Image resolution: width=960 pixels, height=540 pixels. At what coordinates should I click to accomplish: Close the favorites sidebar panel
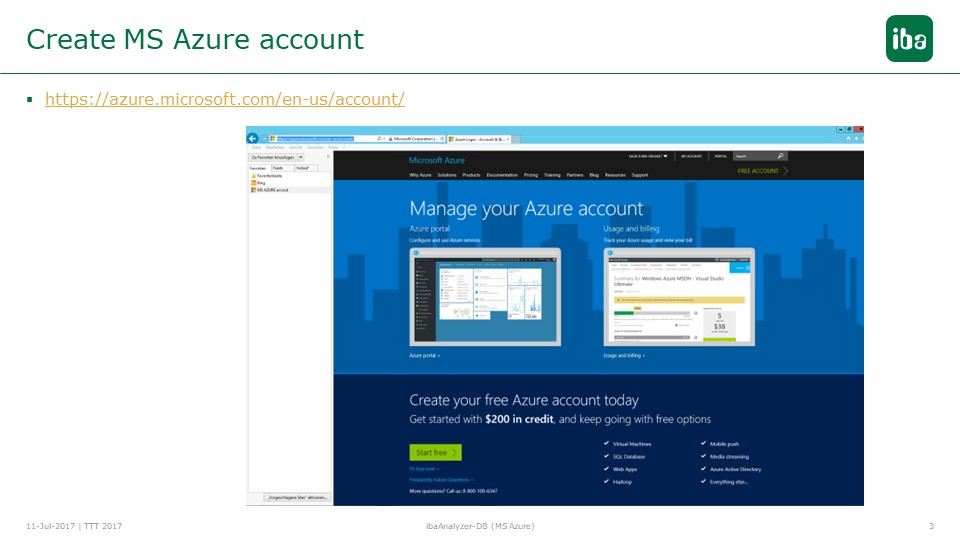(328, 157)
